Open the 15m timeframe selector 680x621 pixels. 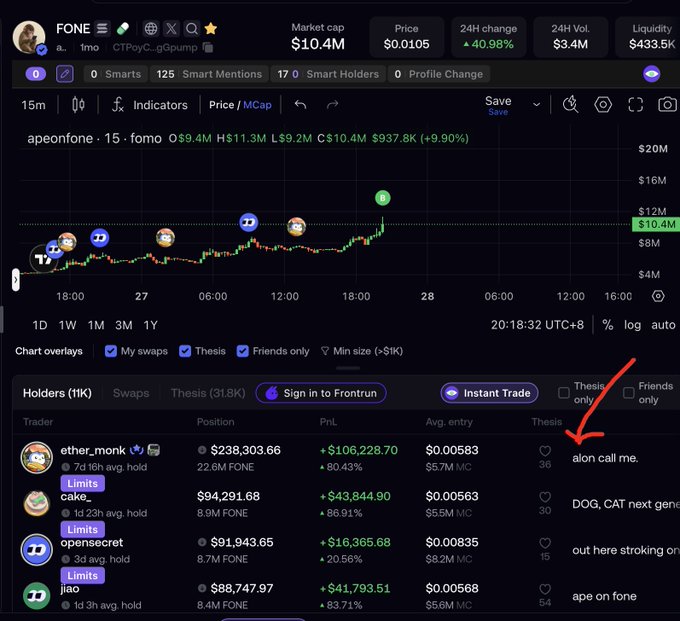(33, 105)
